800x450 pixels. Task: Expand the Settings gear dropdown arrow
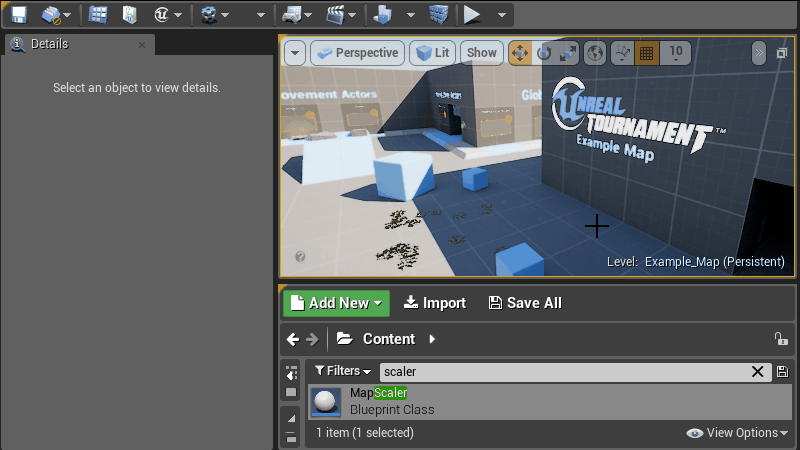(224, 15)
